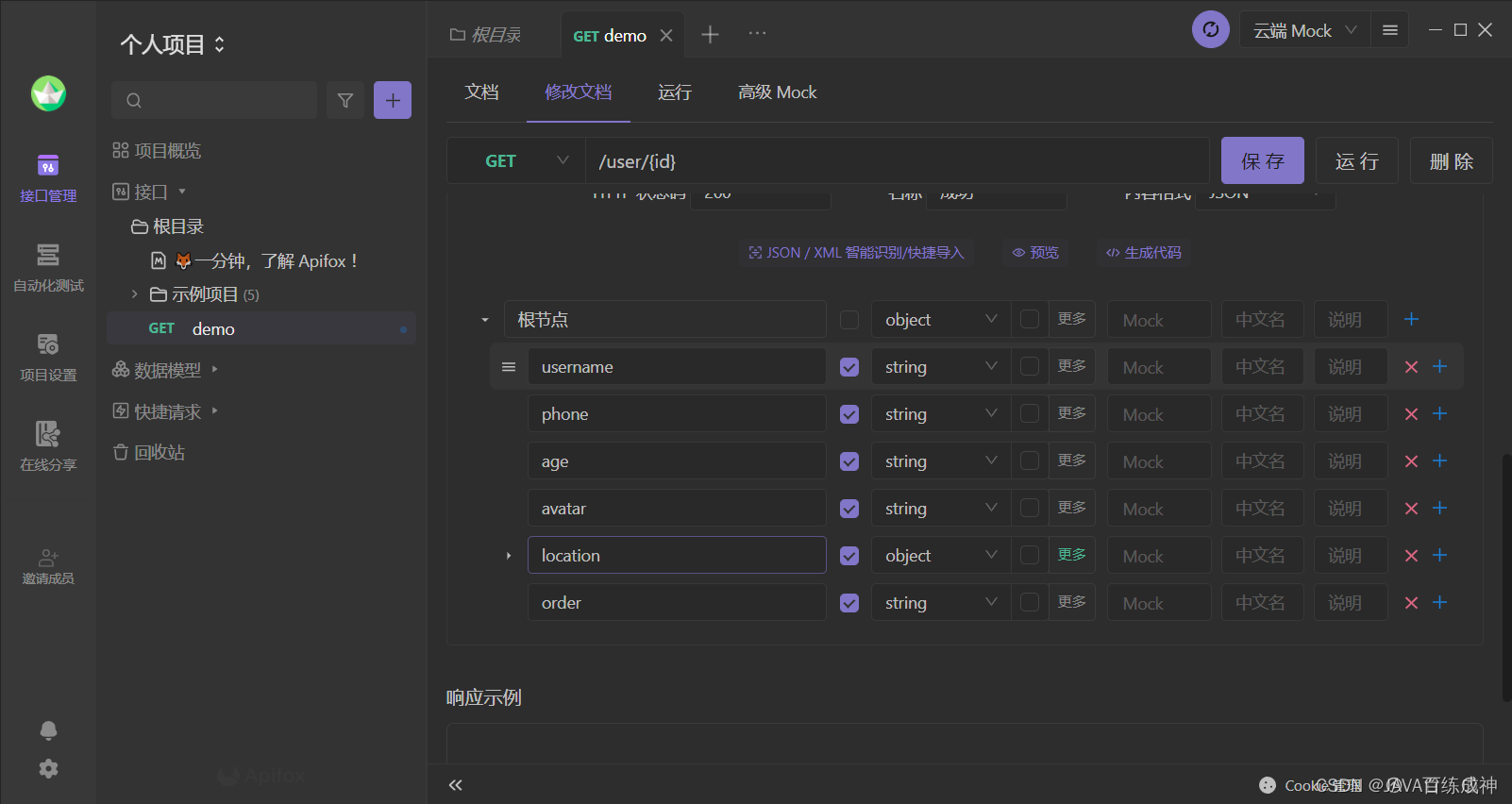Click the 删除 delete button
The height and width of the screenshot is (804, 1512).
(1452, 160)
